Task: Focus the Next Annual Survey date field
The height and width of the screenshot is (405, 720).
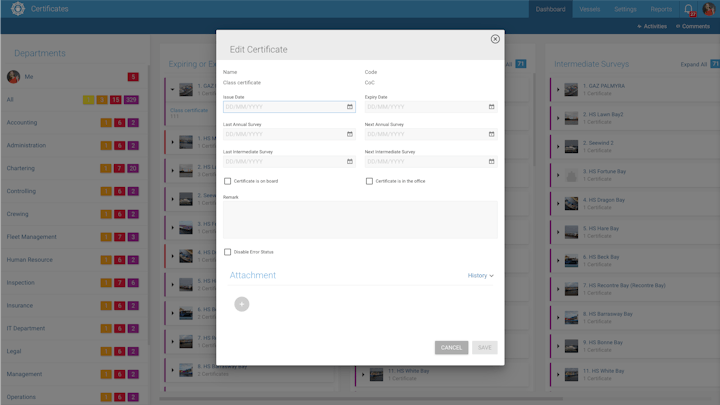Action: tap(431, 134)
